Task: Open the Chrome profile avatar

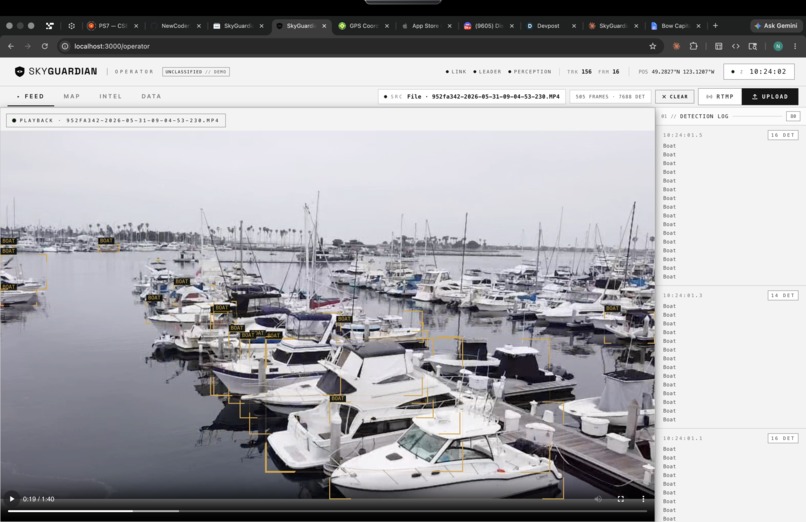Action: [x=778, y=46]
